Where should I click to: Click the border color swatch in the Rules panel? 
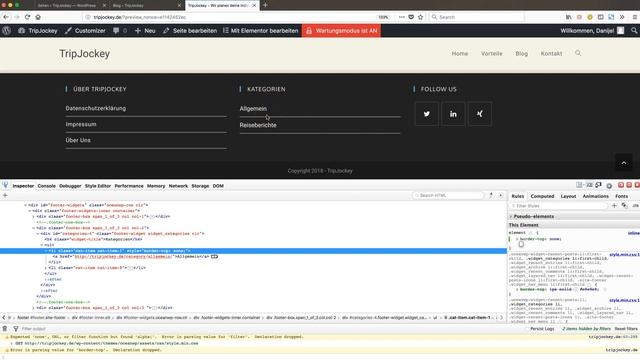576,289
